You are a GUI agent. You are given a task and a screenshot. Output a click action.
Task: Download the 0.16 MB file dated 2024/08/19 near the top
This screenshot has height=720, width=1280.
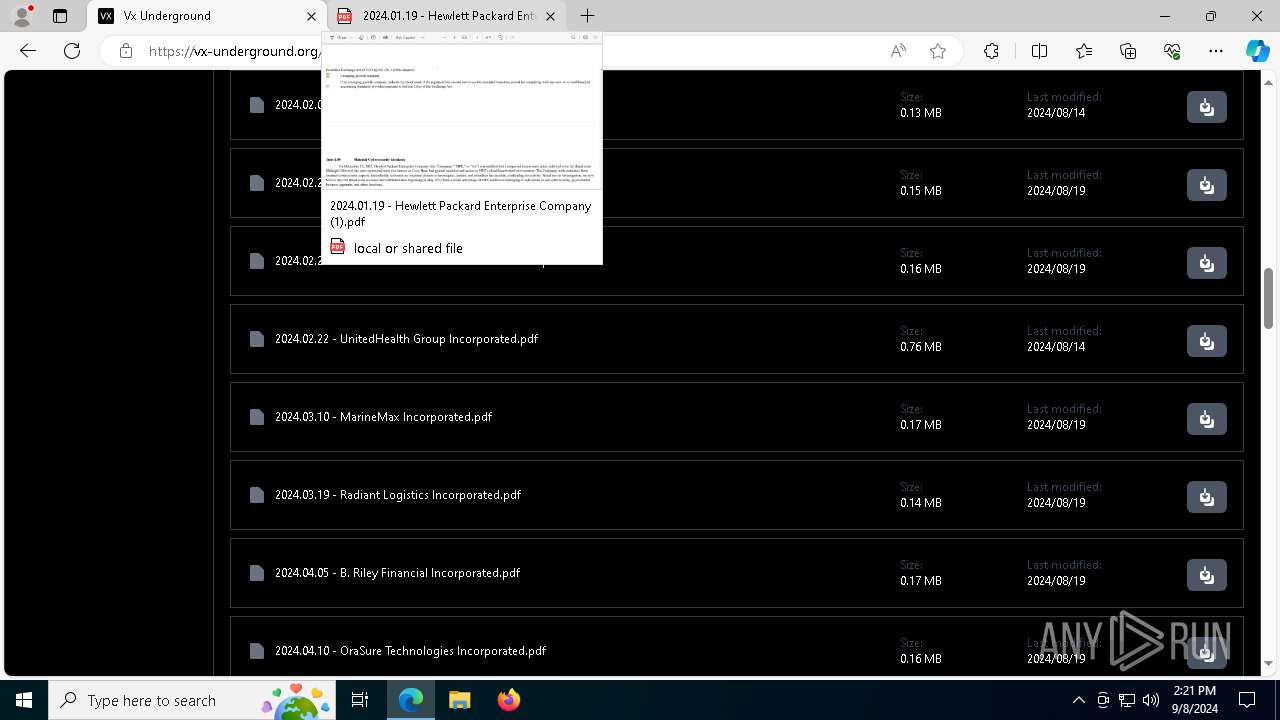pyautogui.click(x=1206, y=263)
